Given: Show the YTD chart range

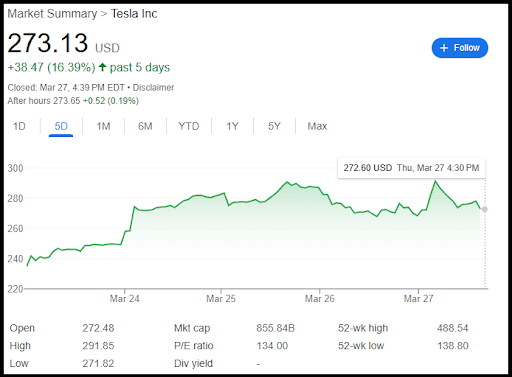Looking at the screenshot, I should [x=189, y=126].
